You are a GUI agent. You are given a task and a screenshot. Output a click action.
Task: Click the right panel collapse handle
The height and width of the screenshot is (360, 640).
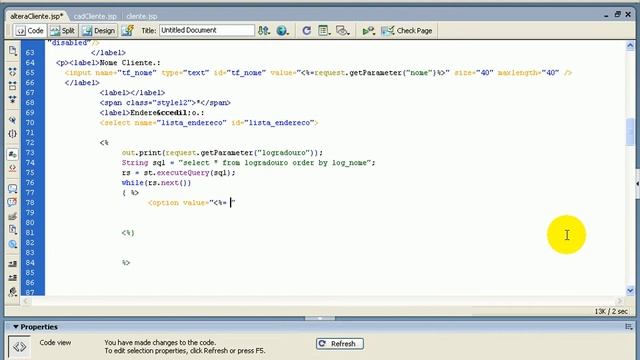(637, 184)
